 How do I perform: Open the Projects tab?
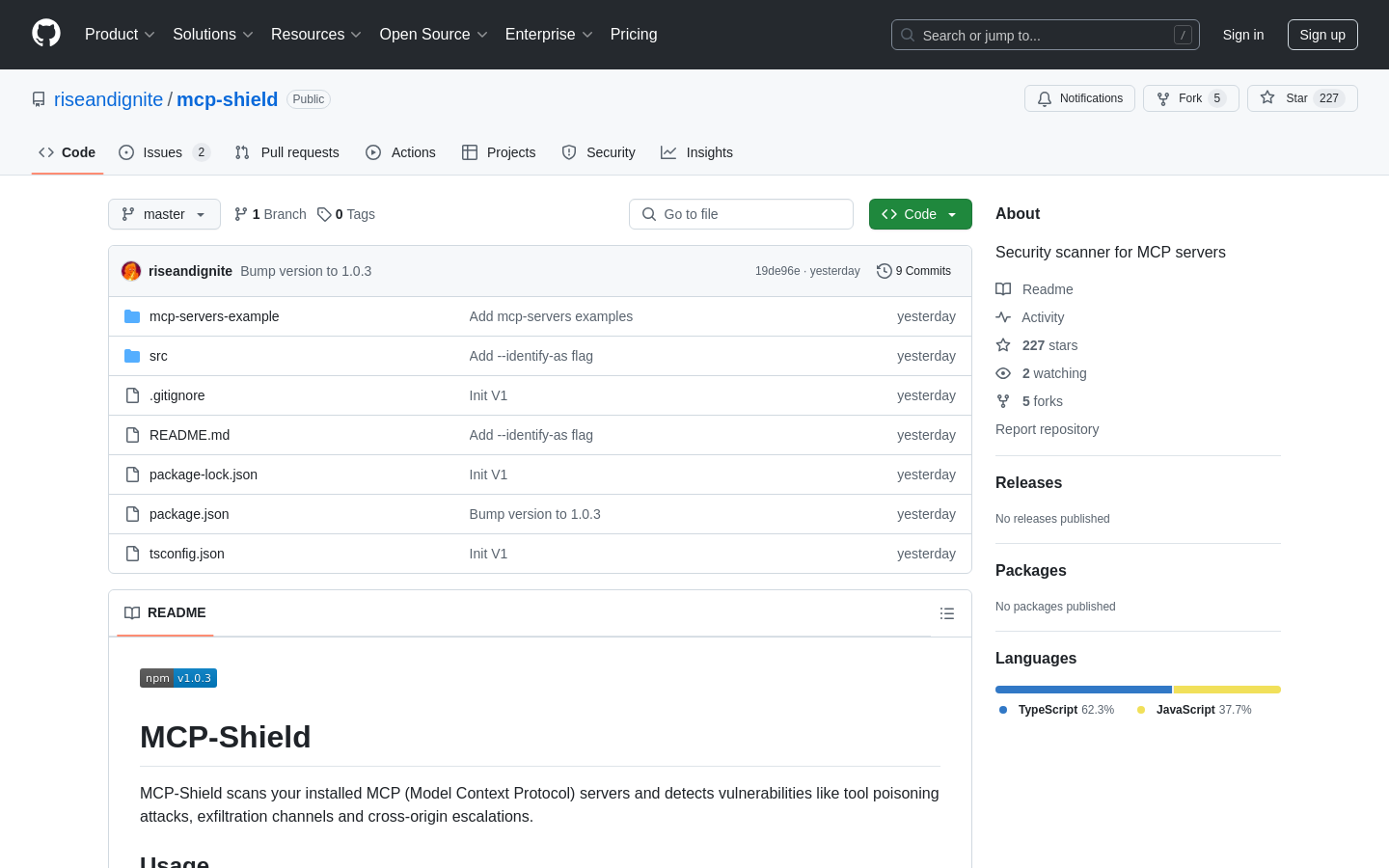pos(499,152)
